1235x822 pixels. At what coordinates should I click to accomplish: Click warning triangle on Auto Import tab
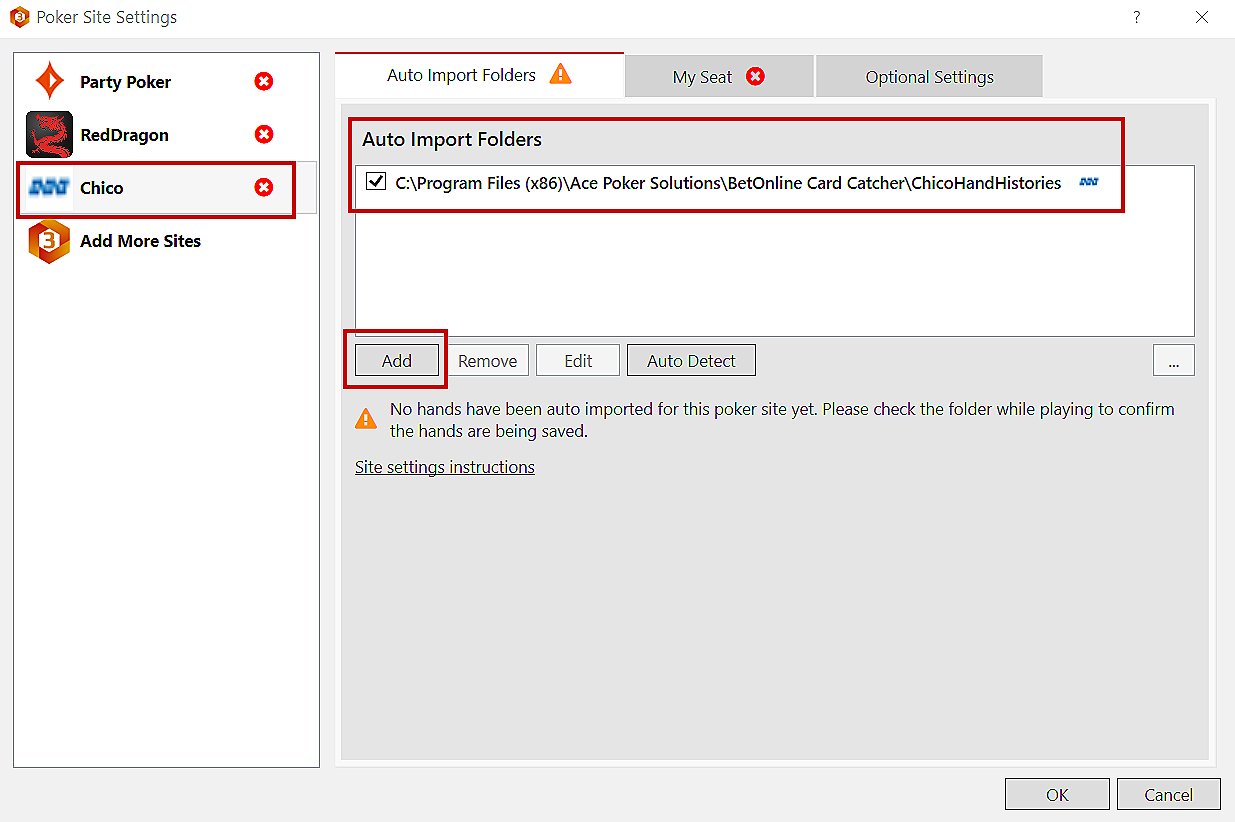(x=561, y=74)
